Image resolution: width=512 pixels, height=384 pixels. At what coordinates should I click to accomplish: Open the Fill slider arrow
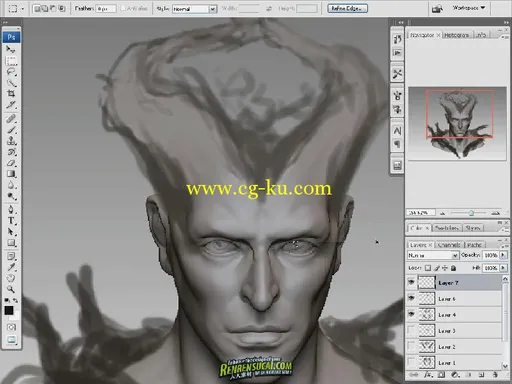pyautogui.click(x=503, y=268)
